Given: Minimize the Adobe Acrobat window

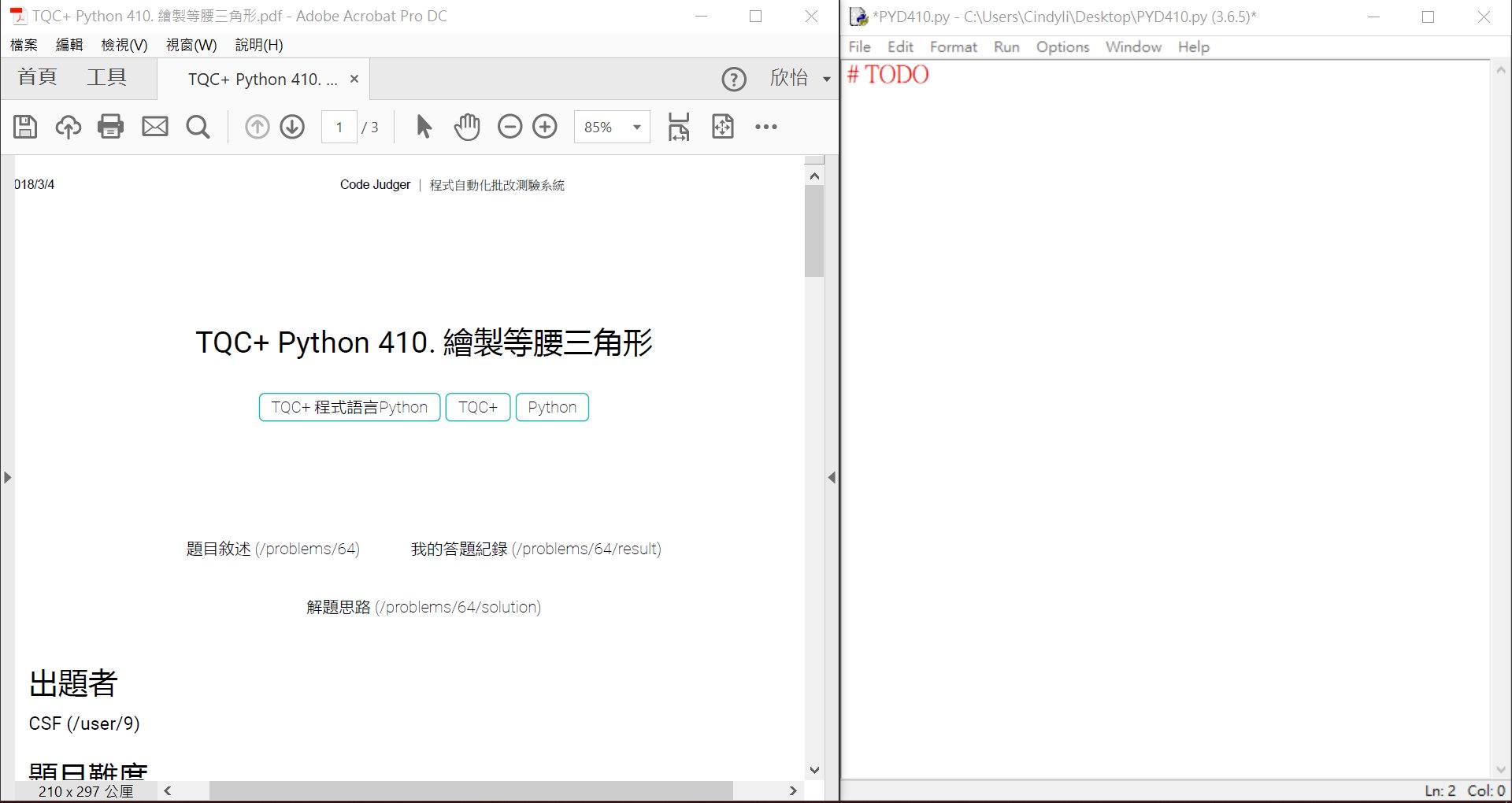Looking at the screenshot, I should (x=702, y=16).
